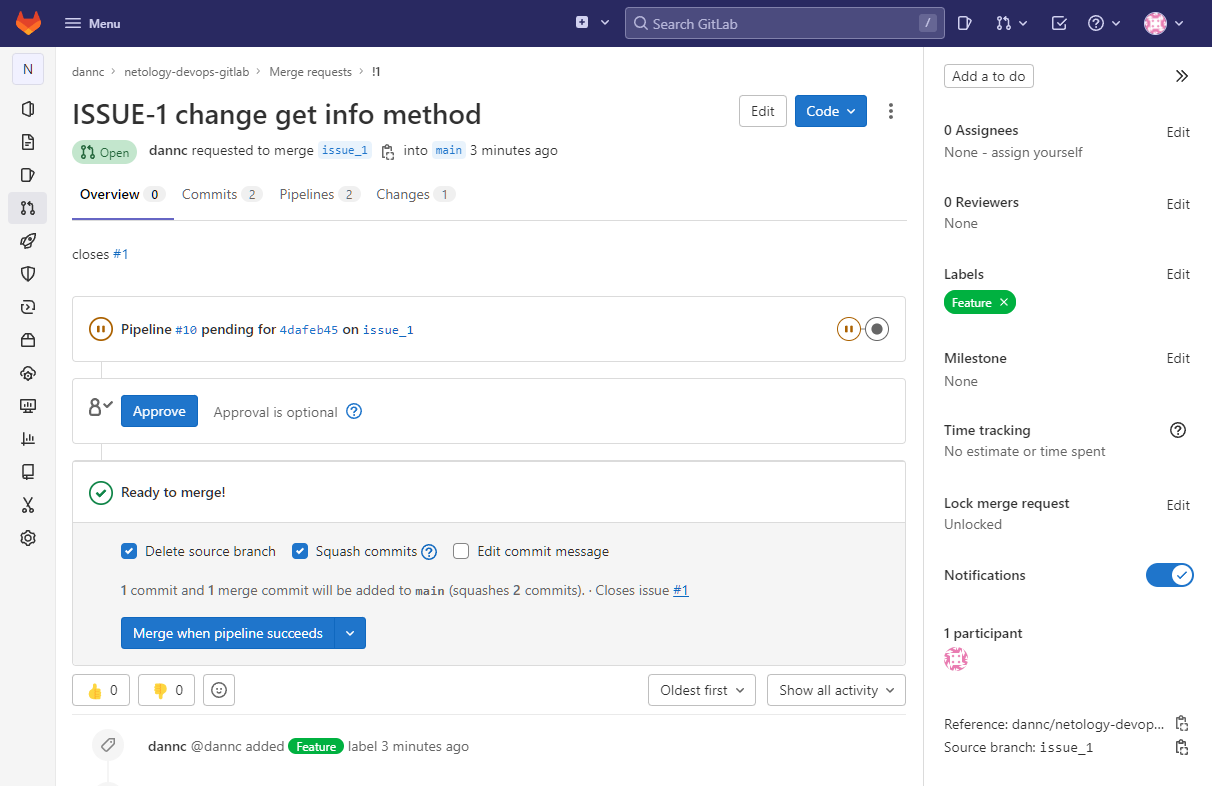1212x786 pixels.
Task: Open issue #1 link under closes
Action: click(121, 254)
